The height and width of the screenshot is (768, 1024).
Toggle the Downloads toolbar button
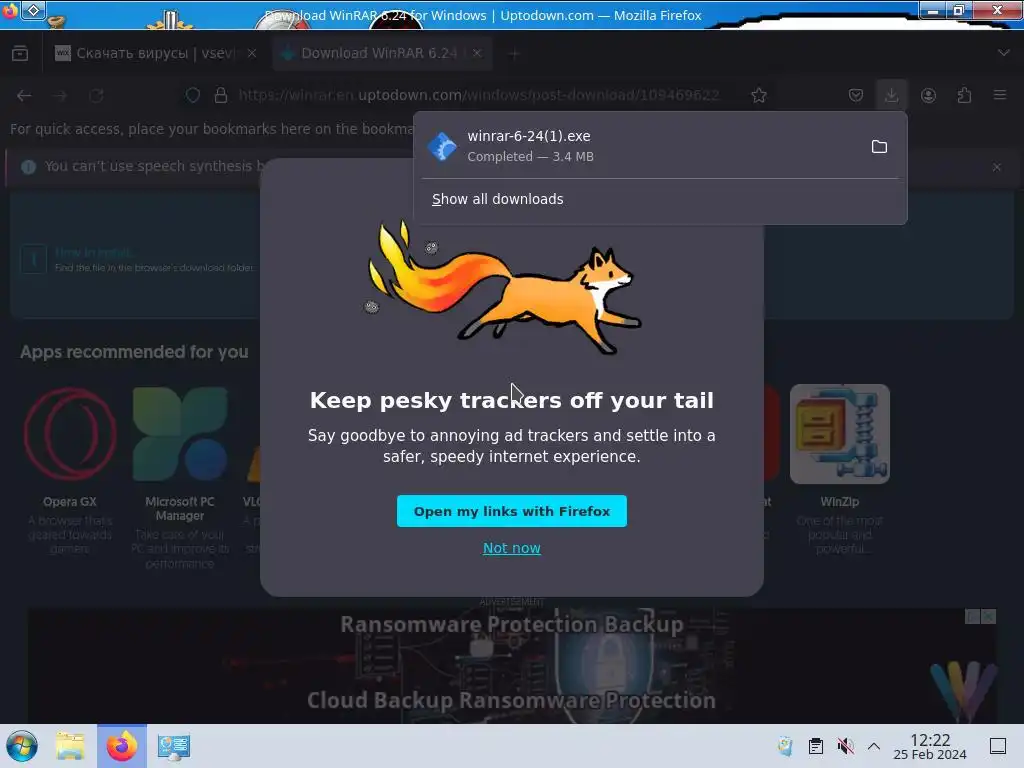(x=891, y=95)
